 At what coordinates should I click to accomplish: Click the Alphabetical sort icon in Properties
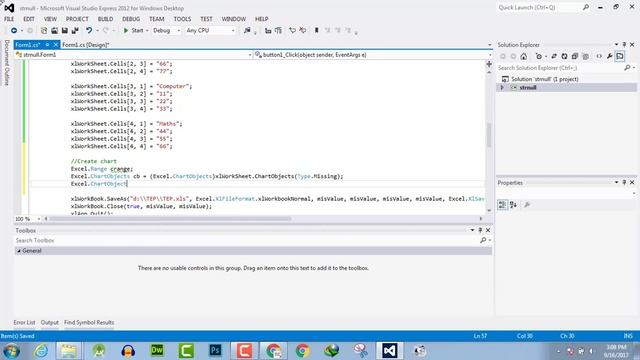pos(513,204)
